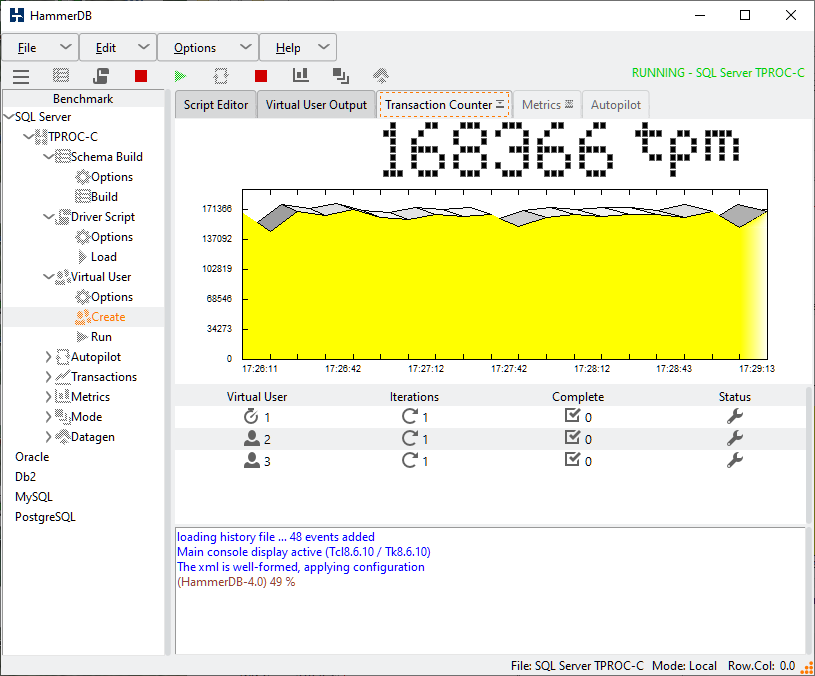Click the status wrench for Virtual User 2
This screenshot has width=815, height=676.
click(734, 439)
